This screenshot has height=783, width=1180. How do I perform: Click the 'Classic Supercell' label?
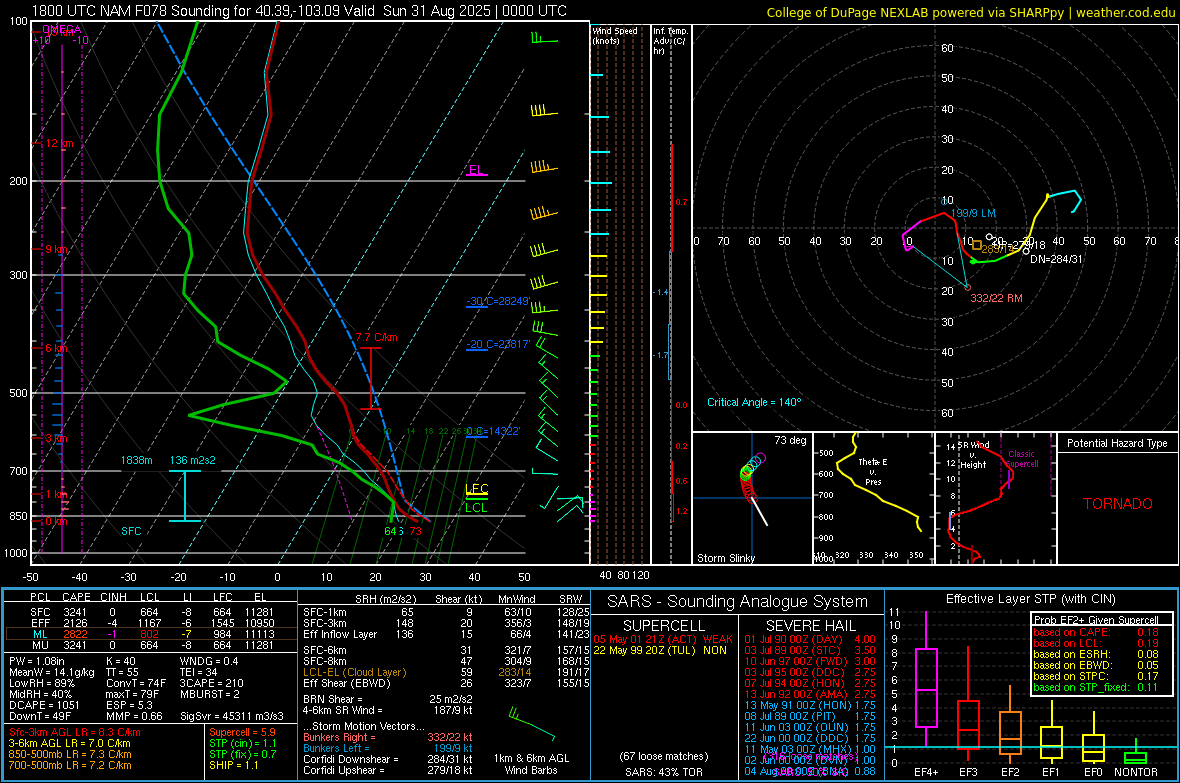click(x=1022, y=459)
